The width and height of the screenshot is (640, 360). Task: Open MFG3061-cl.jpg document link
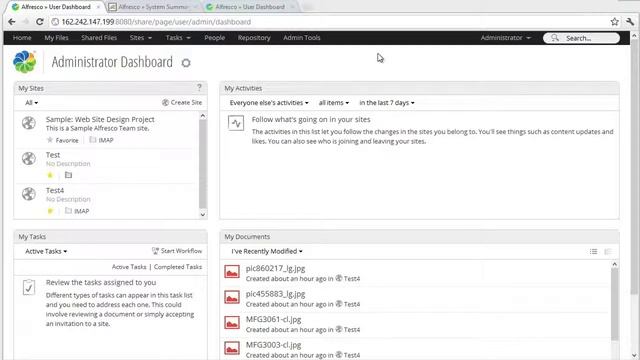[273, 319]
